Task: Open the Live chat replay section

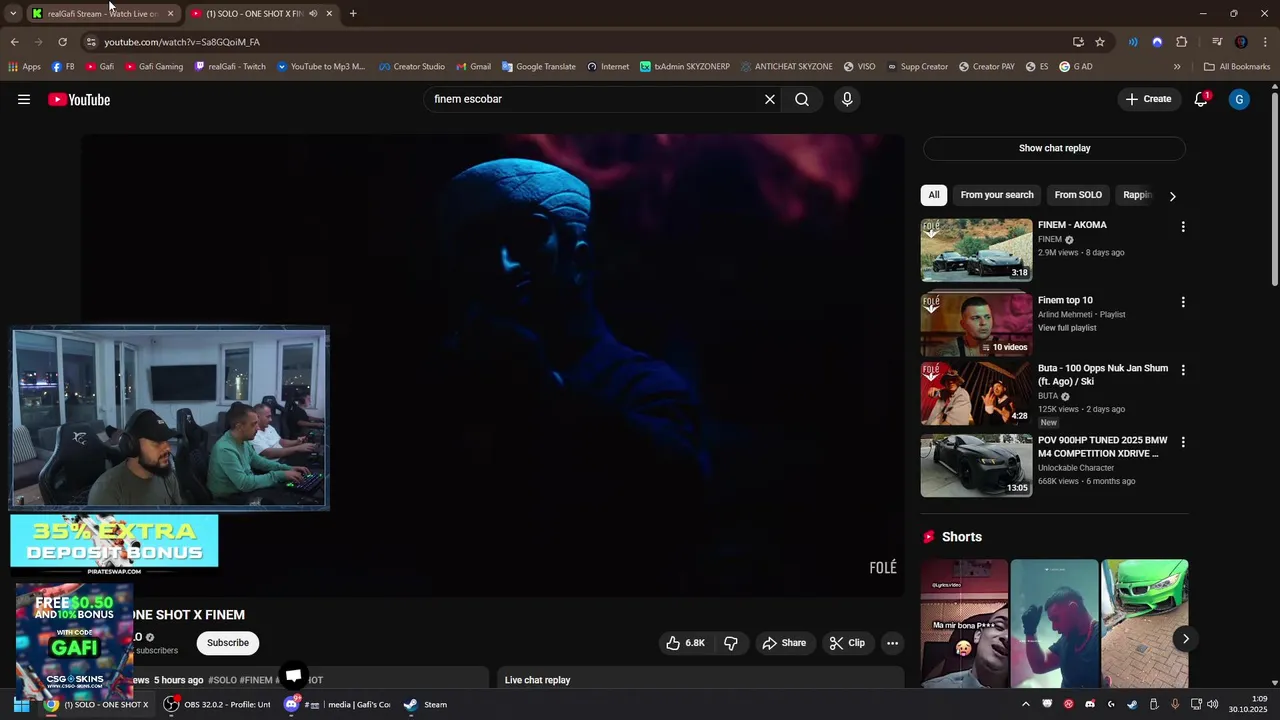Action: click(700, 680)
